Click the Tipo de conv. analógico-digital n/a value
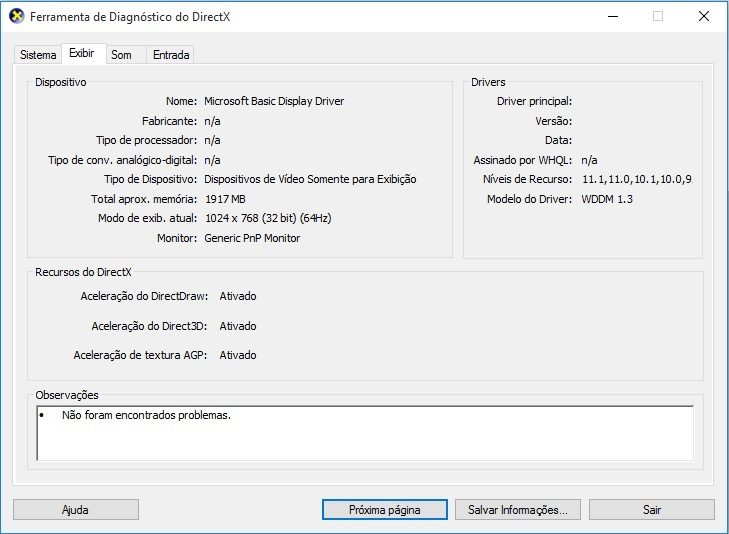Viewport: 729px width, 534px height. point(212,160)
